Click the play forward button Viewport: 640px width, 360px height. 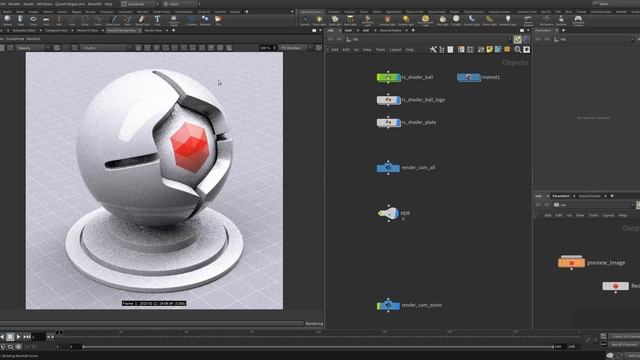18,337
